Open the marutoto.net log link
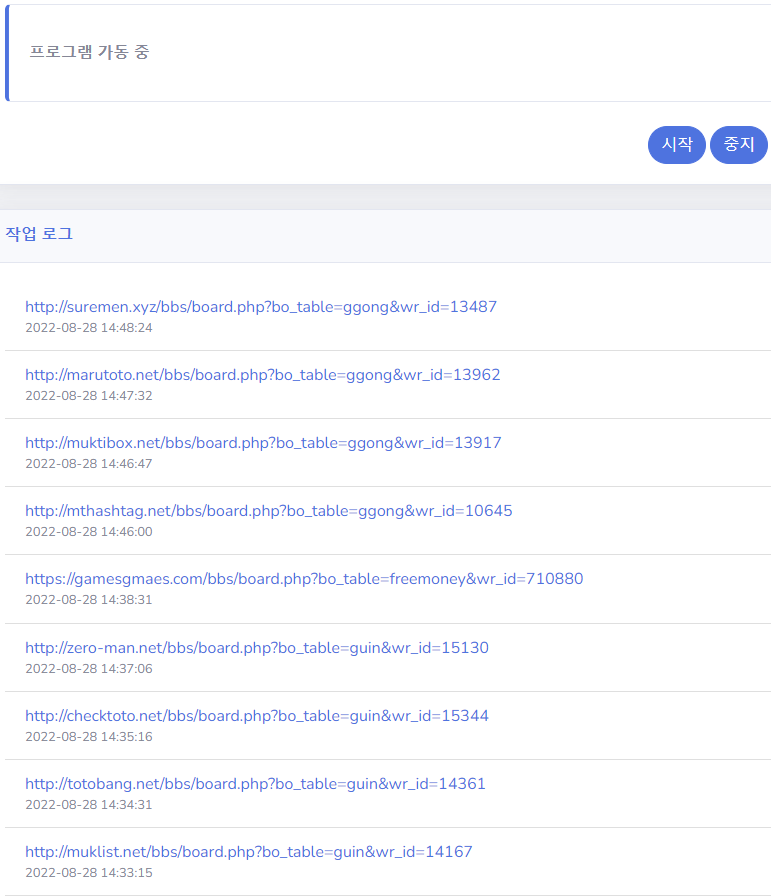This screenshot has height=896, width=771. tap(262, 375)
